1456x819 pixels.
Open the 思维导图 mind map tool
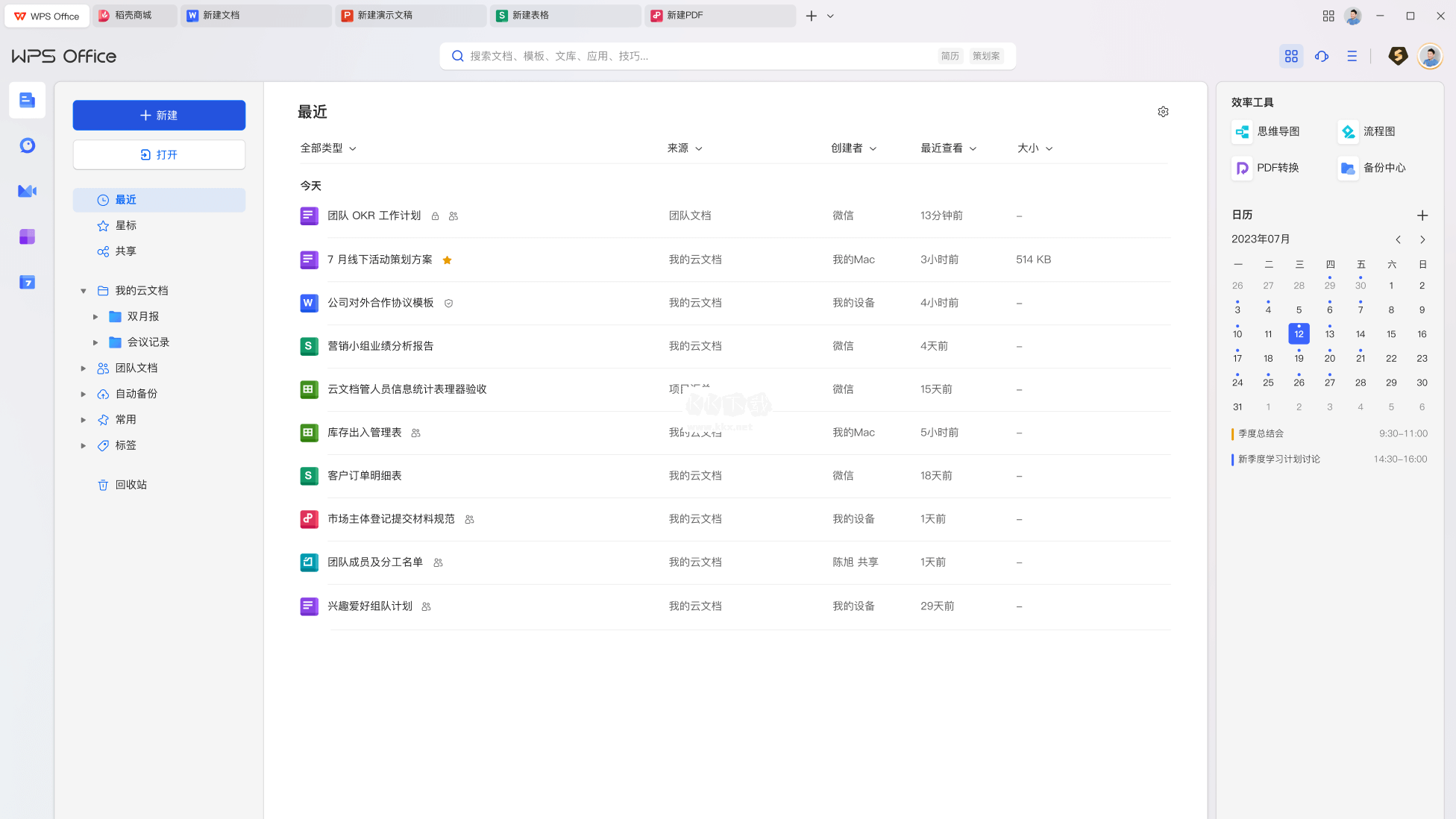1268,131
